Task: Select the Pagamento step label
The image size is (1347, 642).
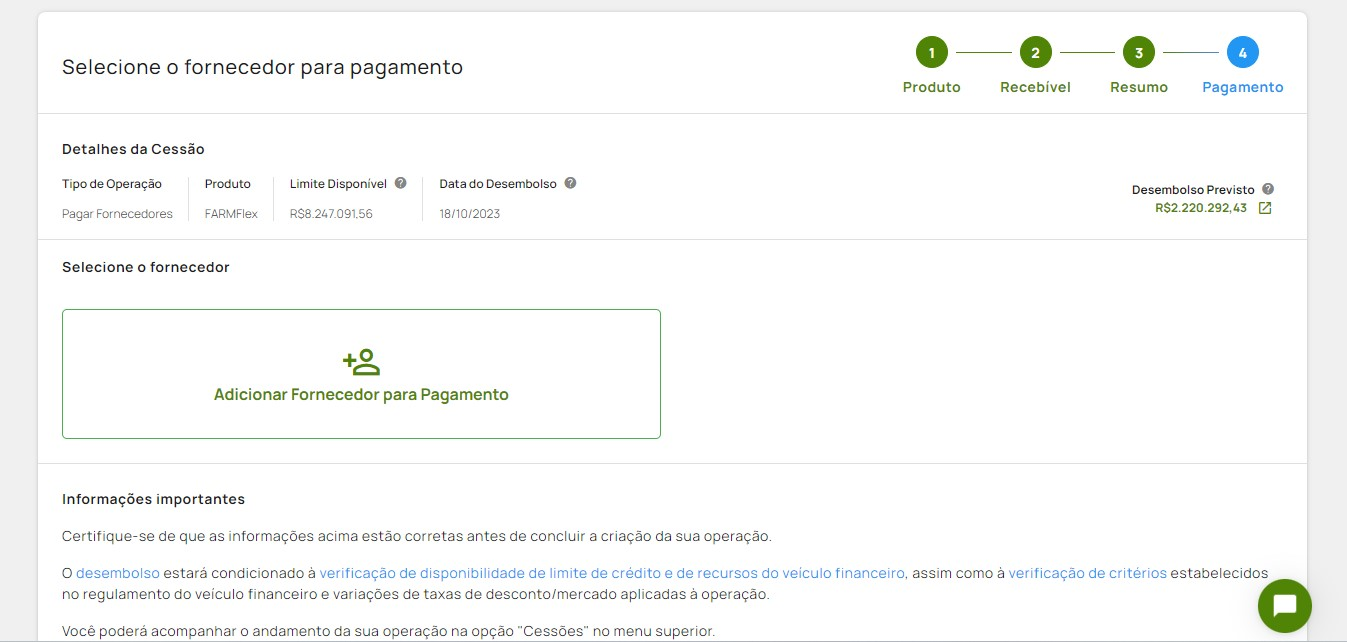Action: point(1242,87)
